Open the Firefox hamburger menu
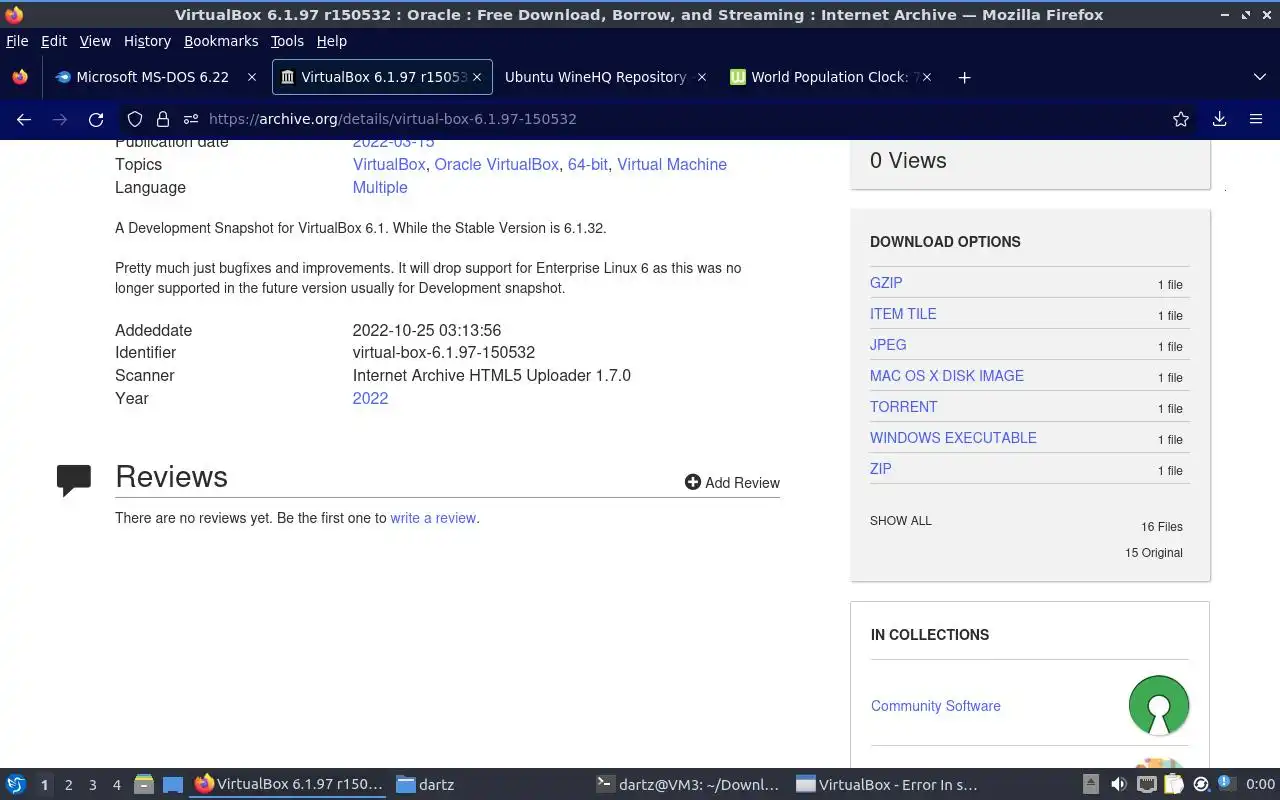1280x800 pixels. 1256,119
